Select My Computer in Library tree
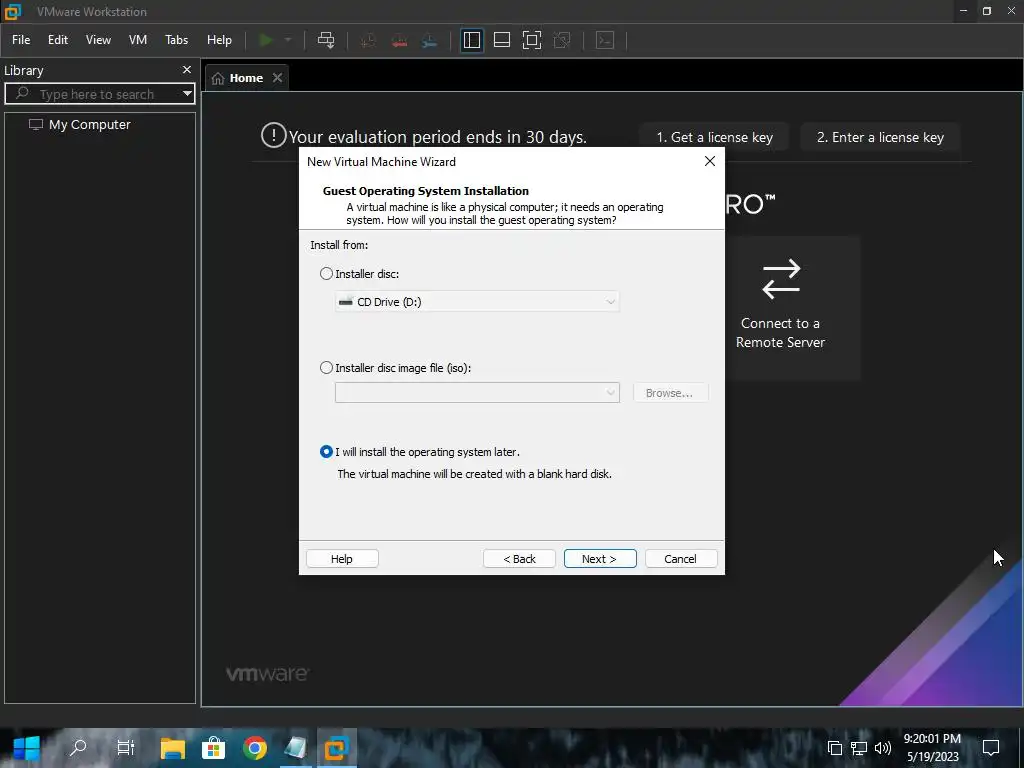 80,124
